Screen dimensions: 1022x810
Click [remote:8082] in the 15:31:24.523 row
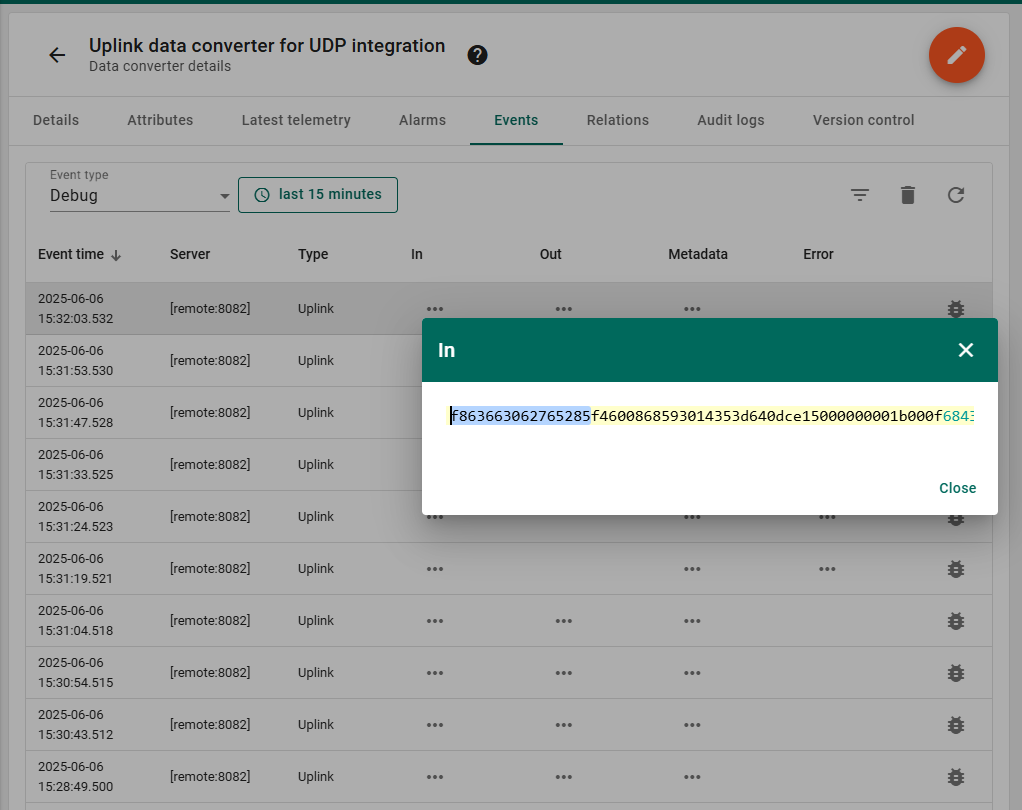210,517
